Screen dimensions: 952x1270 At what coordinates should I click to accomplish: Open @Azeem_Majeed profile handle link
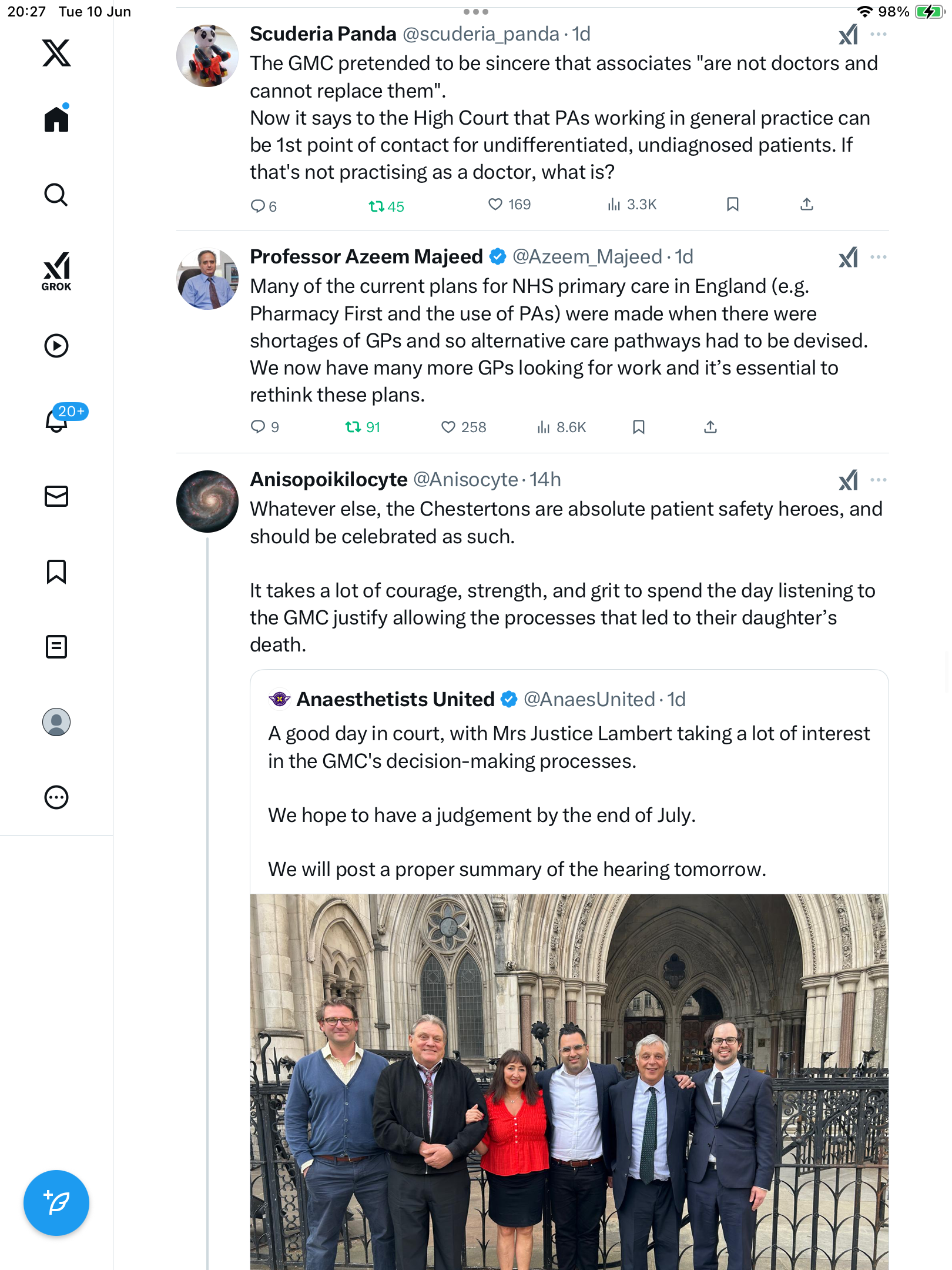pos(587,257)
